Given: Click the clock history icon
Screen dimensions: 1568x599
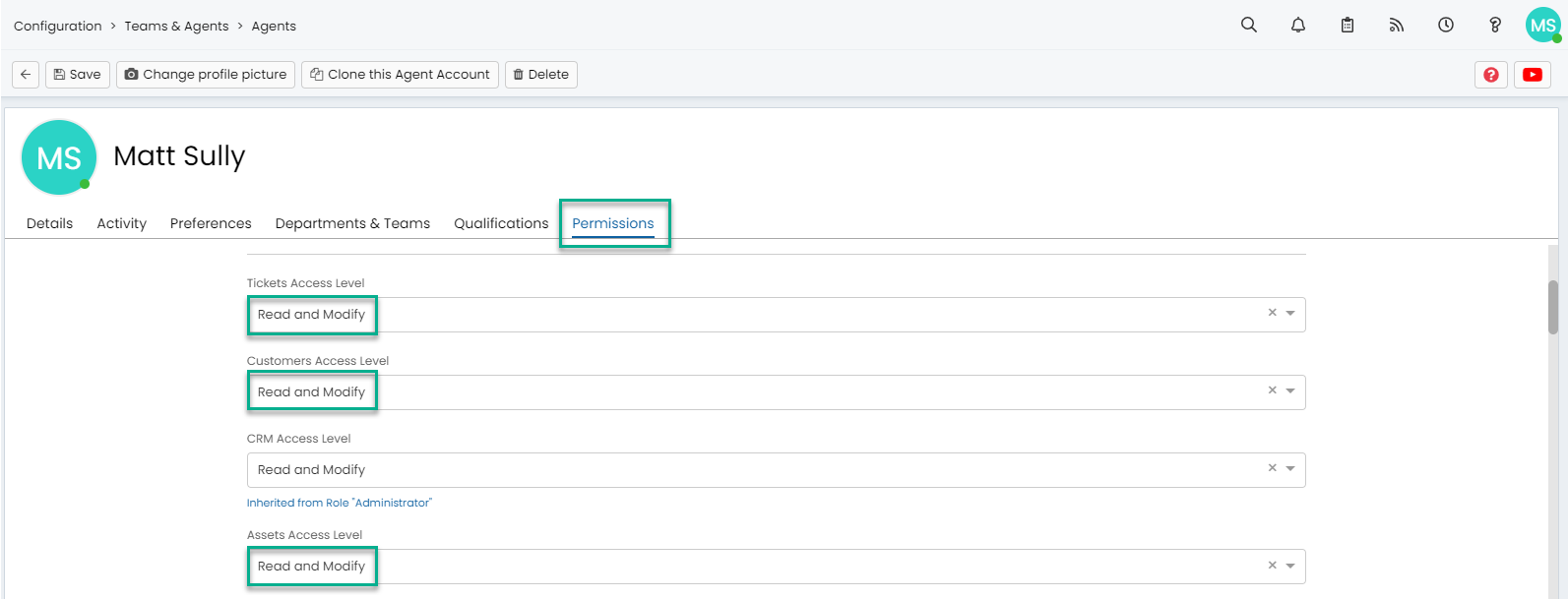Looking at the screenshot, I should (1445, 26).
